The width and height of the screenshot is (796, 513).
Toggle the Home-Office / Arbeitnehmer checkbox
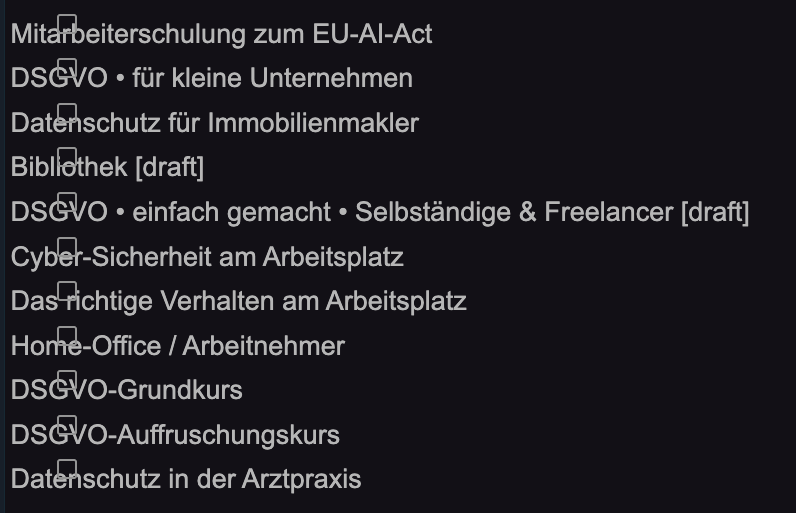(x=67, y=336)
